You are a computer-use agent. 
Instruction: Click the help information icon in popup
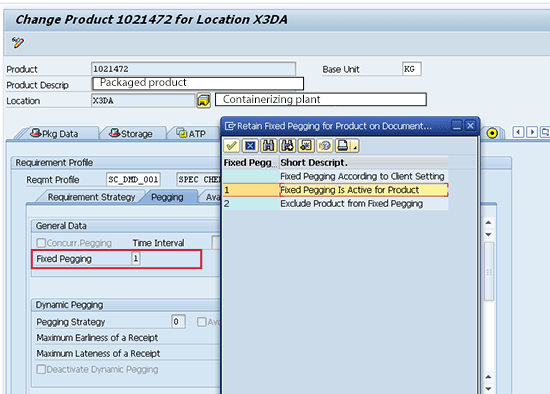click(x=325, y=146)
